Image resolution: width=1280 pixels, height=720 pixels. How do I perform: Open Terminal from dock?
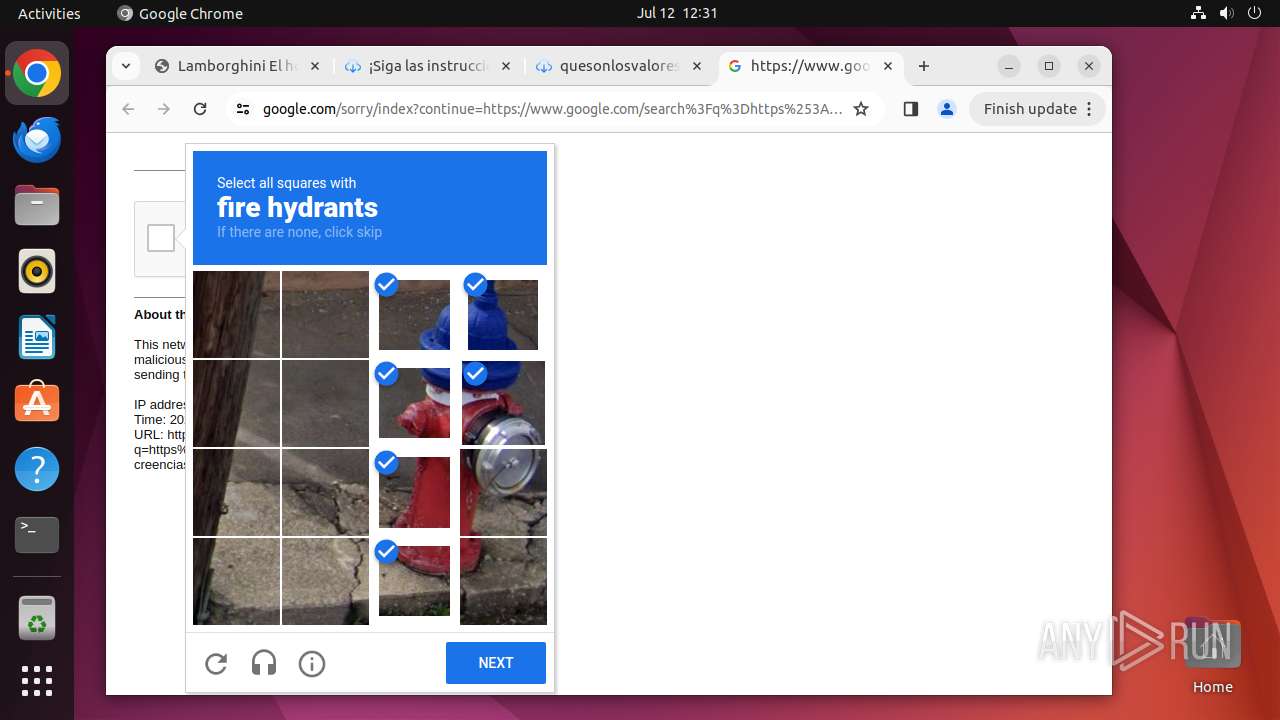[x=37, y=535]
